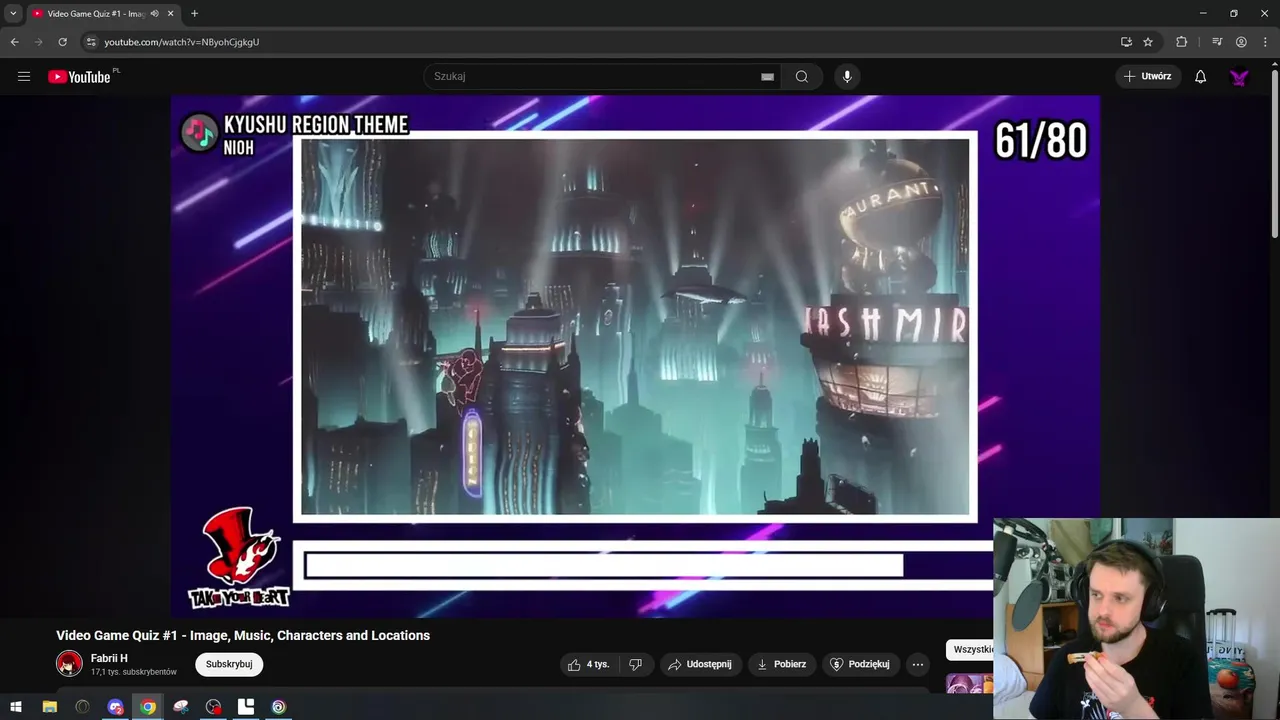This screenshot has width=1280, height=720.
Task: Open the on-screen keyboard icon in search box
Action: (x=767, y=77)
